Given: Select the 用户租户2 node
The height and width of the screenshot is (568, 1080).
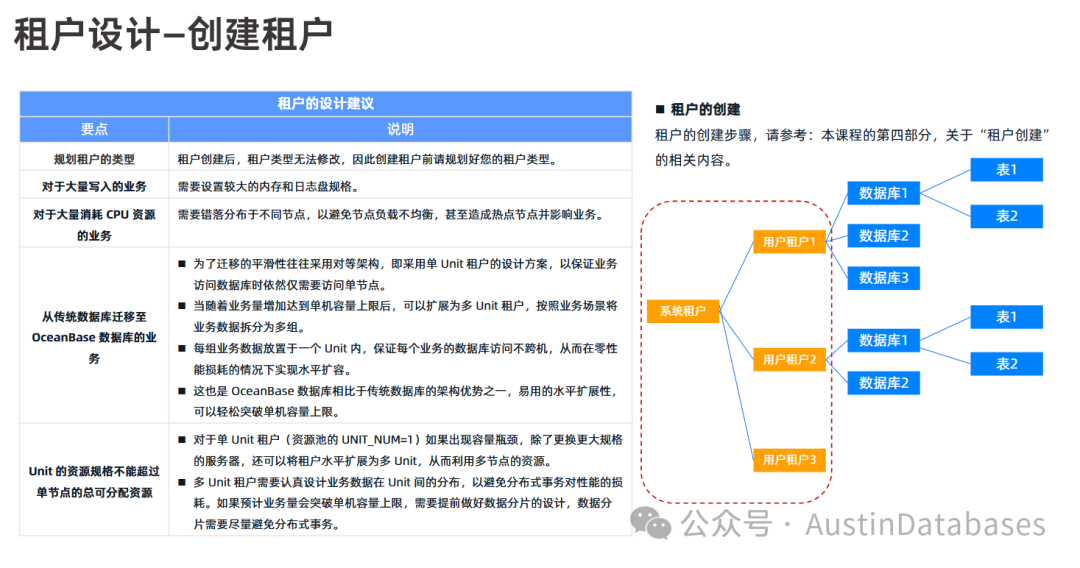Looking at the screenshot, I should 789,359.
